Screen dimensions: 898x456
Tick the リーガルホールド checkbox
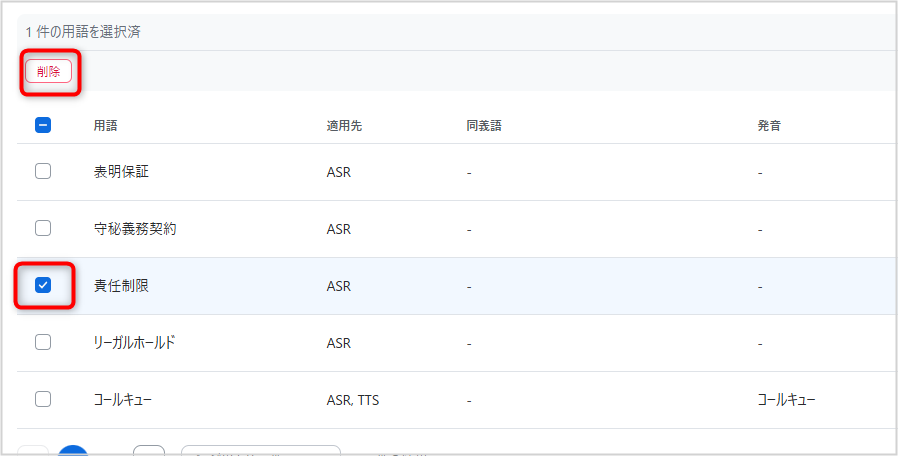click(x=43, y=342)
